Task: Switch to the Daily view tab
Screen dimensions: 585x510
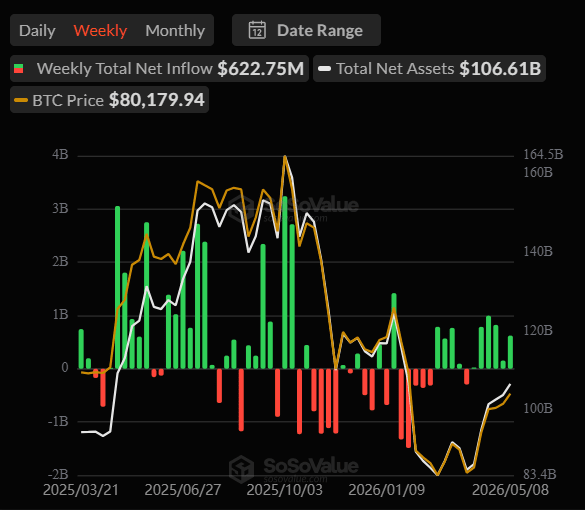Action: pos(37,31)
